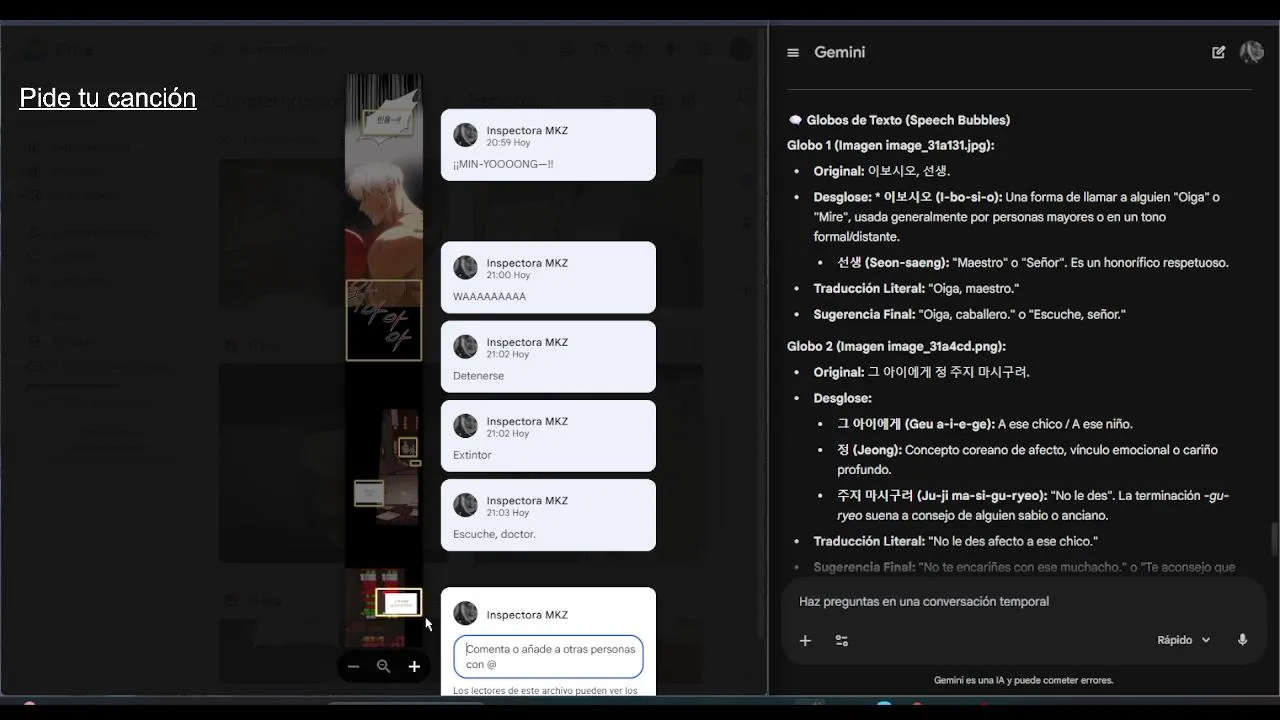Click 'Traducción Literal: "No le des afecto a ese chico."'
This screenshot has height=720, width=1280.
pos(955,541)
